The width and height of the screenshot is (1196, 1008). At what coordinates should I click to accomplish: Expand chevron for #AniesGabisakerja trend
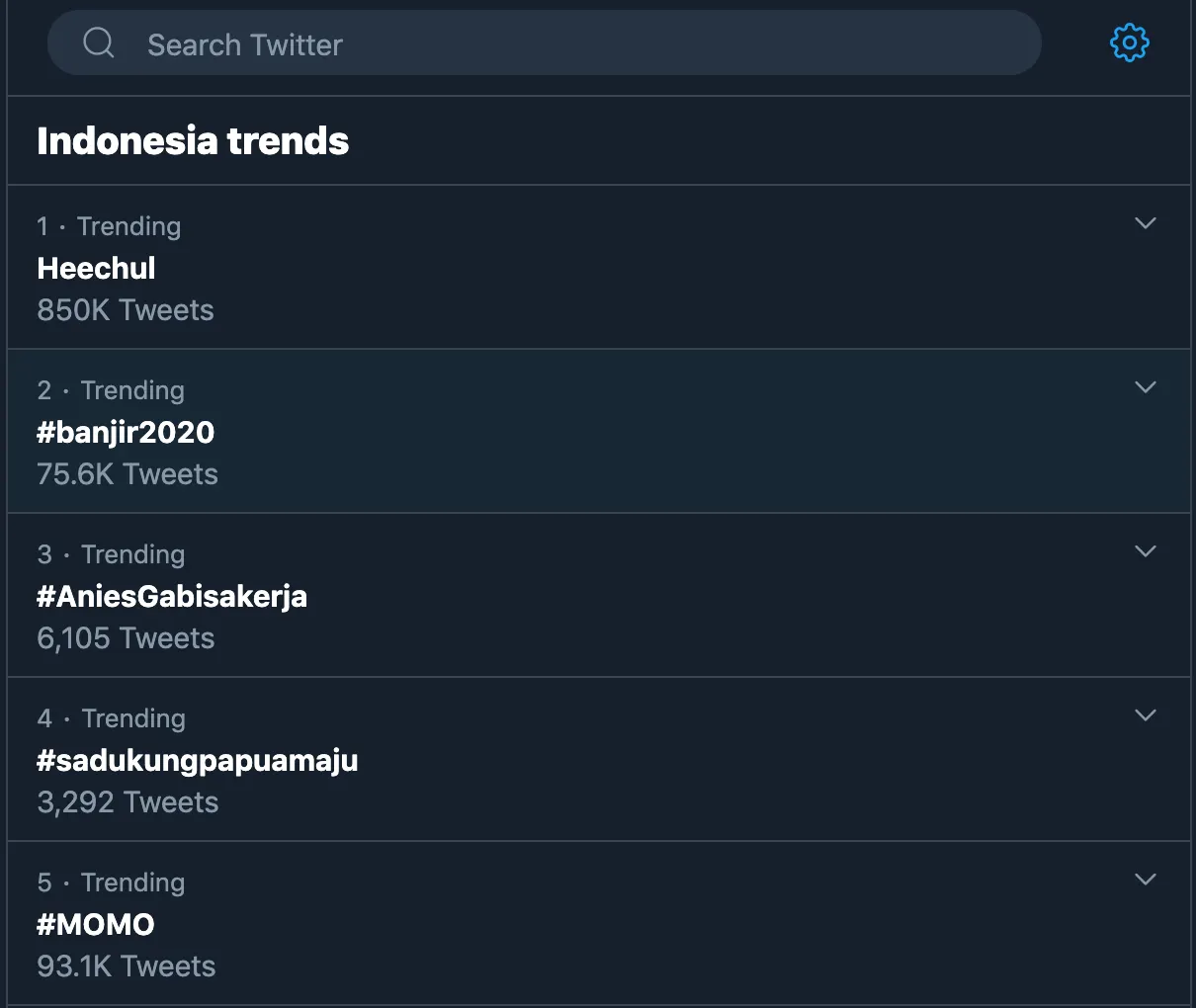(1146, 551)
